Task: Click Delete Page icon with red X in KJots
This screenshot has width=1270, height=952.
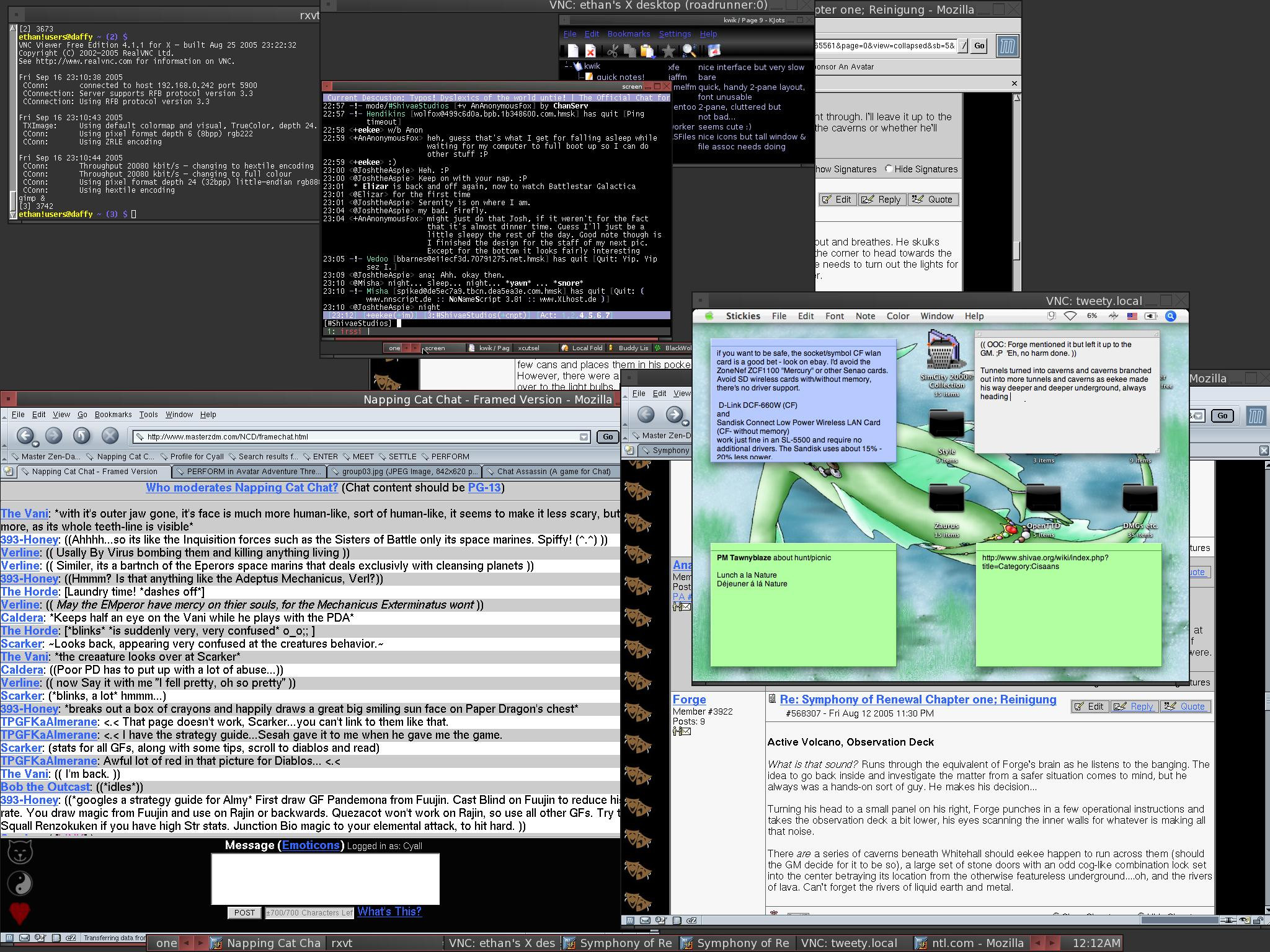Action: pyautogui.click(x=590, y=51)
